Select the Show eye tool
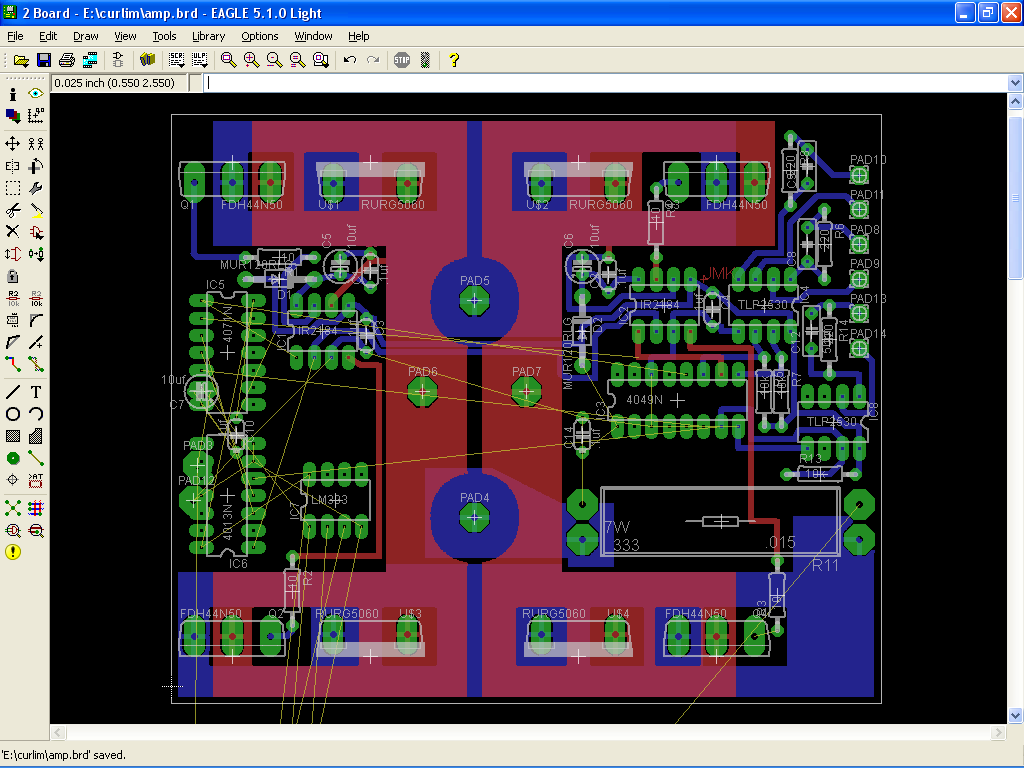1024x768 pixels. click(x=36, y=94)
